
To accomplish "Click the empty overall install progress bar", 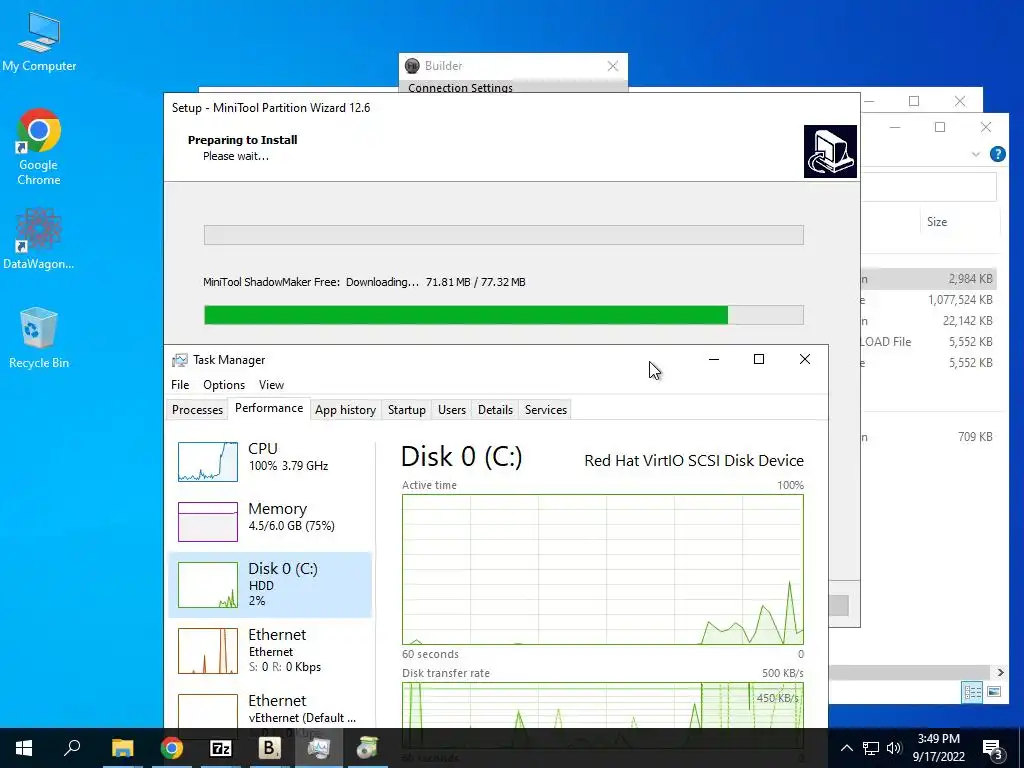I will tap(504, 235).
